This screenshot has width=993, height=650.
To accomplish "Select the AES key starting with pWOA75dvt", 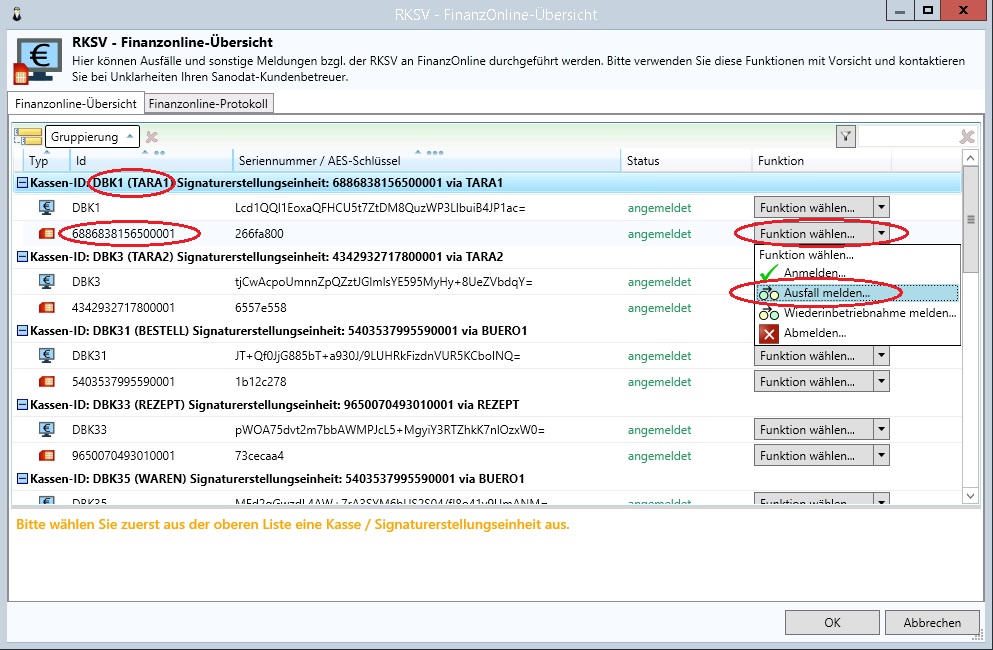I will (389, 430).
